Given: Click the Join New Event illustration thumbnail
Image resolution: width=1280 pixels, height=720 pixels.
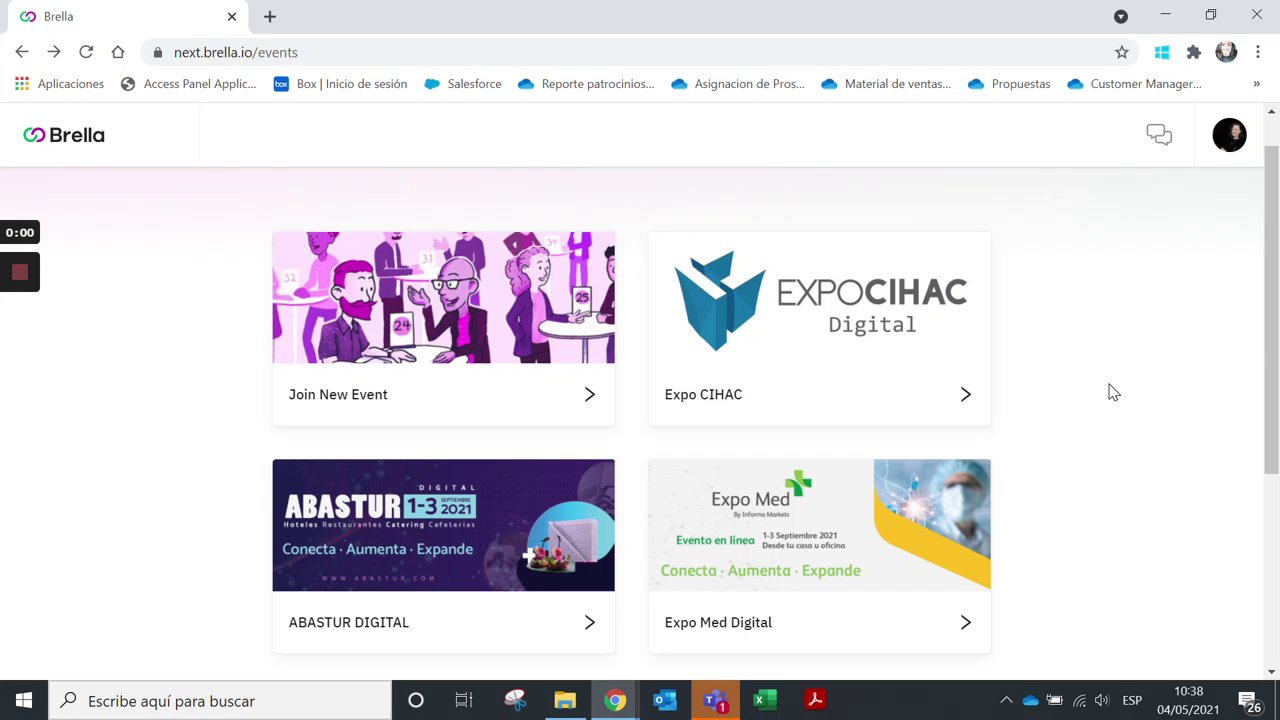Looking at the screenshot, I should click(444, 298).
